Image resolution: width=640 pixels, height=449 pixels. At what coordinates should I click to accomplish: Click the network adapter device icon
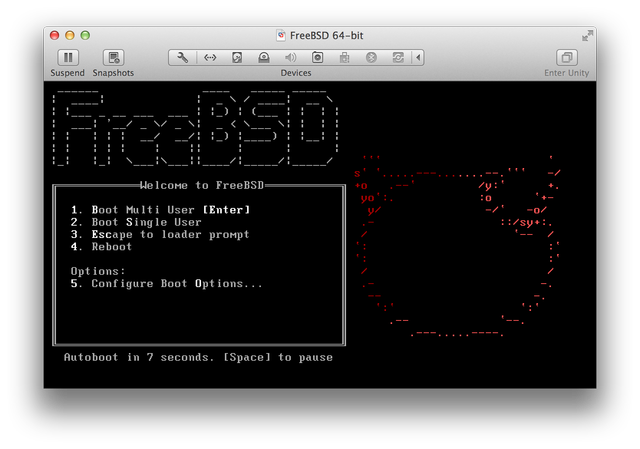point(210,58)
